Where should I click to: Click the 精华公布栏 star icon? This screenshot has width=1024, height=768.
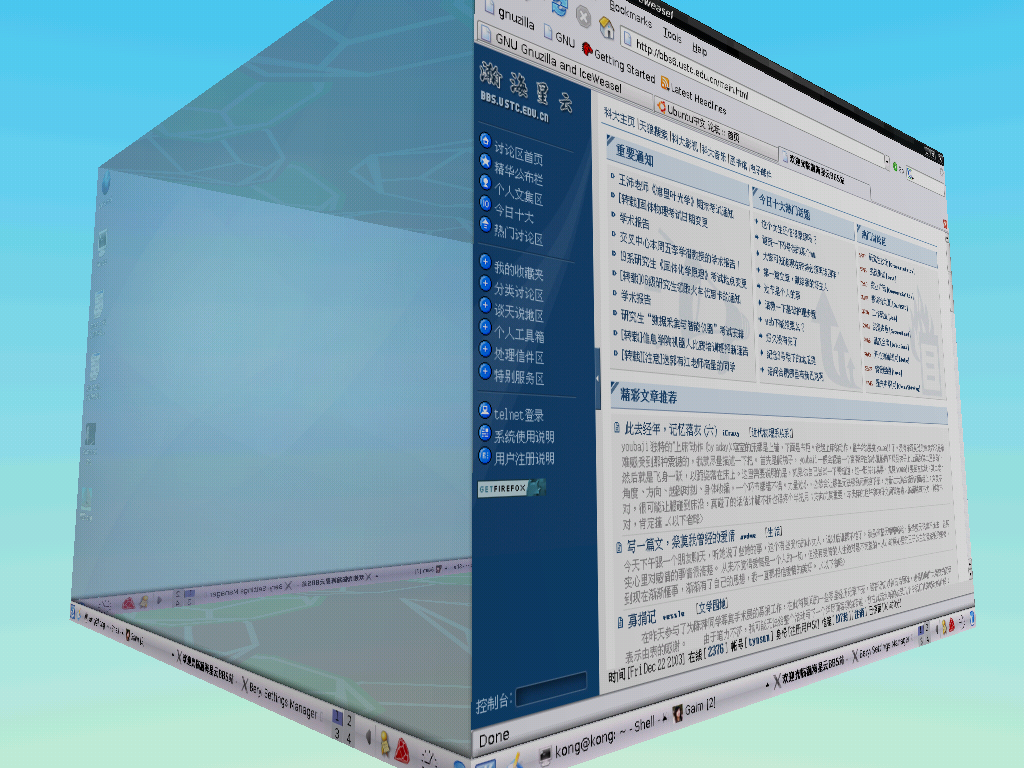tap(485, 161)
